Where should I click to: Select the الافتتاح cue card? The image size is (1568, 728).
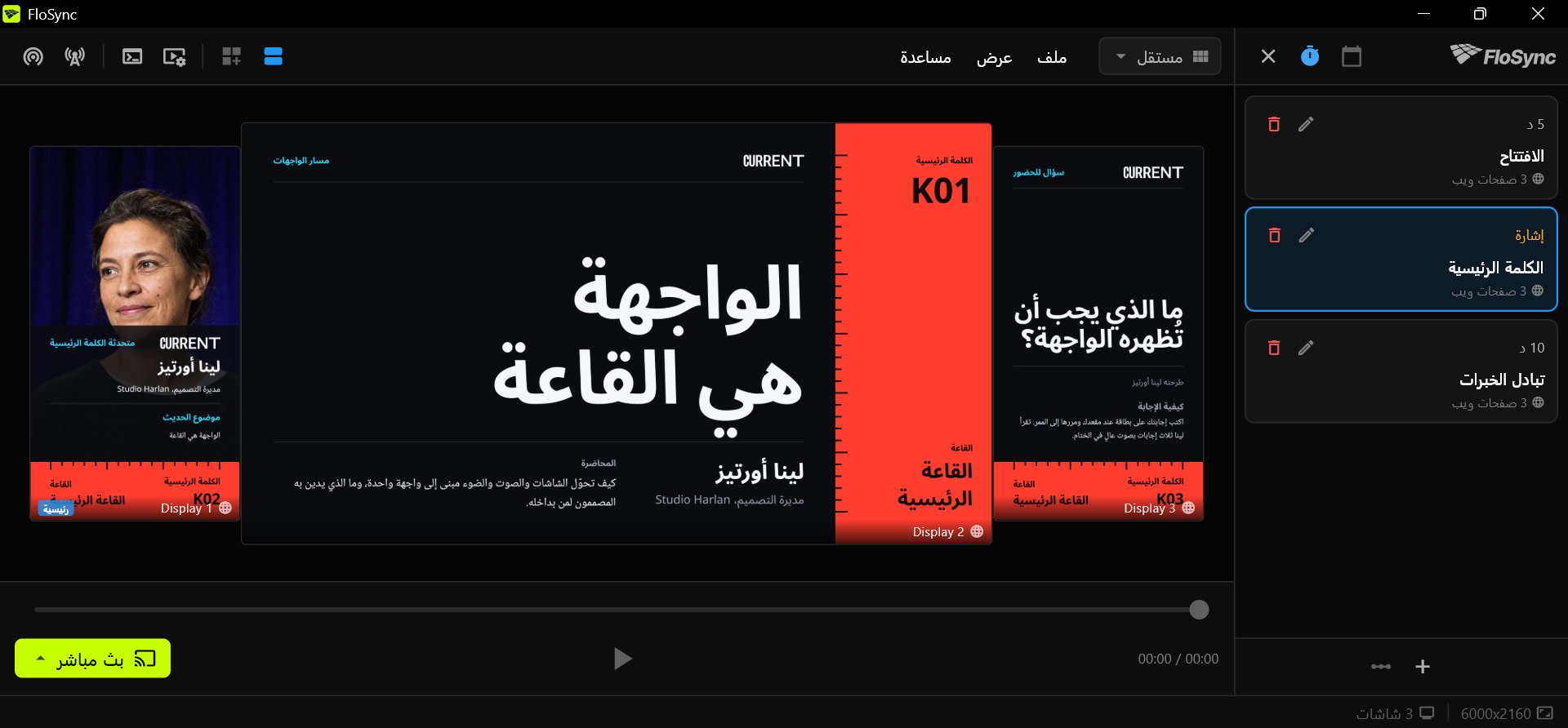1401,148
